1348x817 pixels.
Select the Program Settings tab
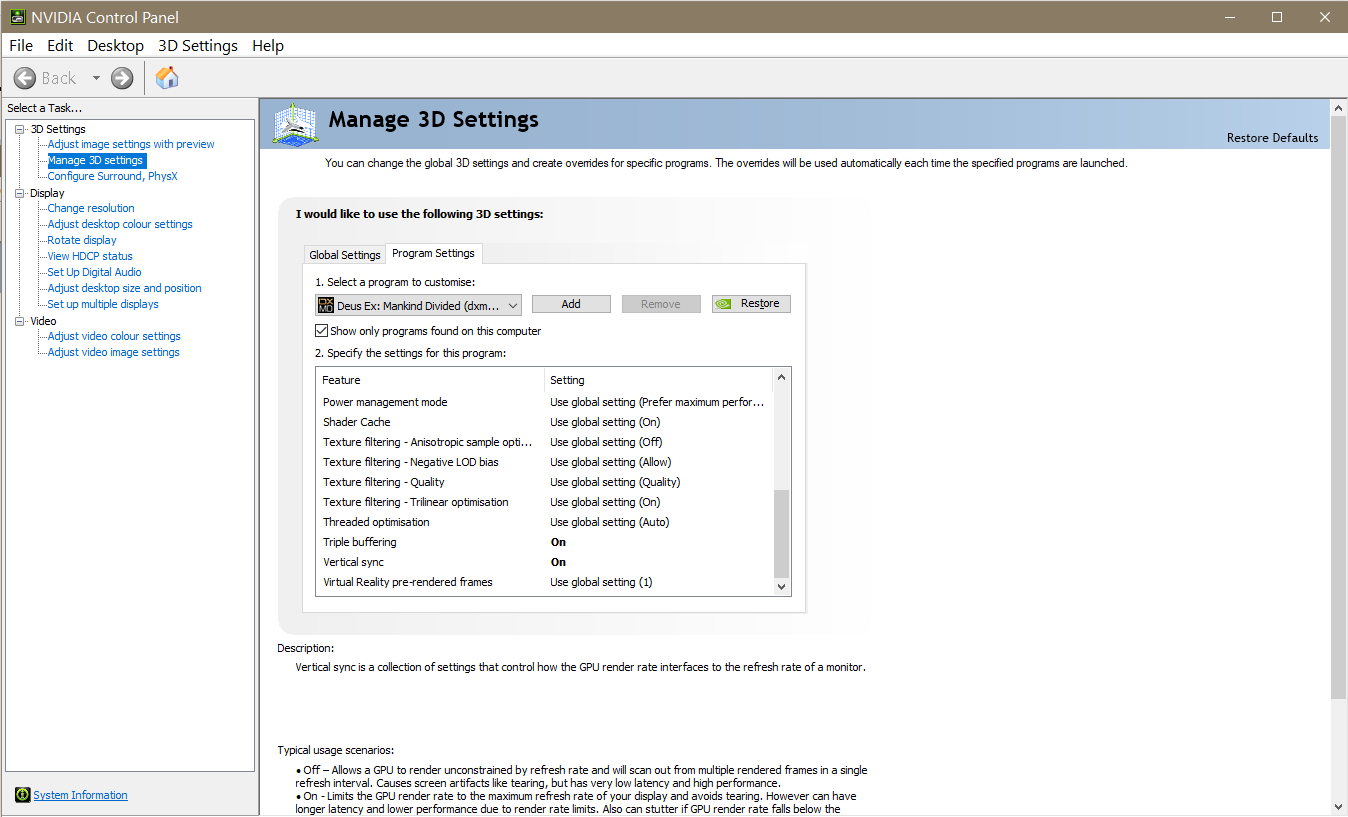point(434,253)
